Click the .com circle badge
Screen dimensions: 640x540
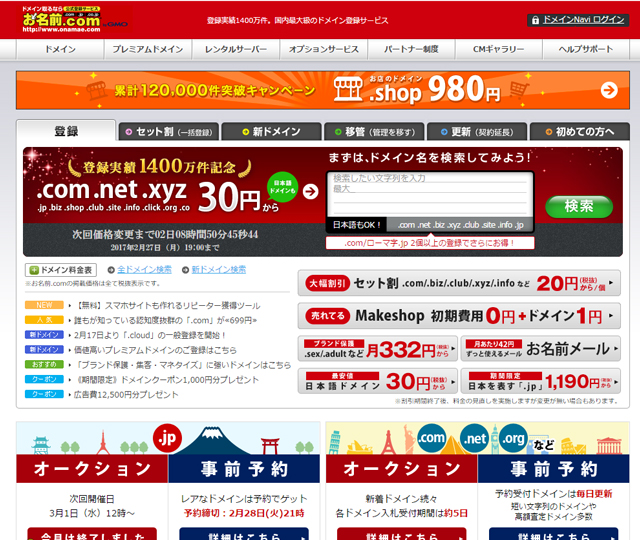[x=431, y=438]
